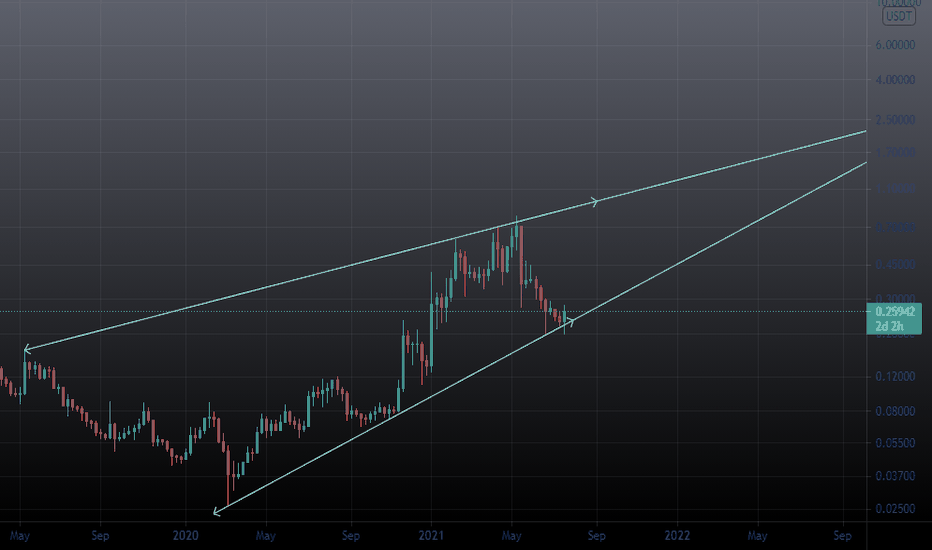Click the May label immediately following 2022
932x550 pixels.
[757, 536]
